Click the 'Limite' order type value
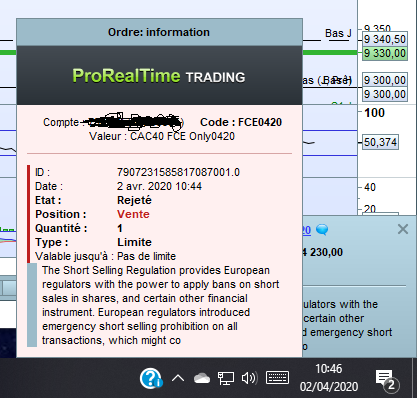 click(134, 242)
